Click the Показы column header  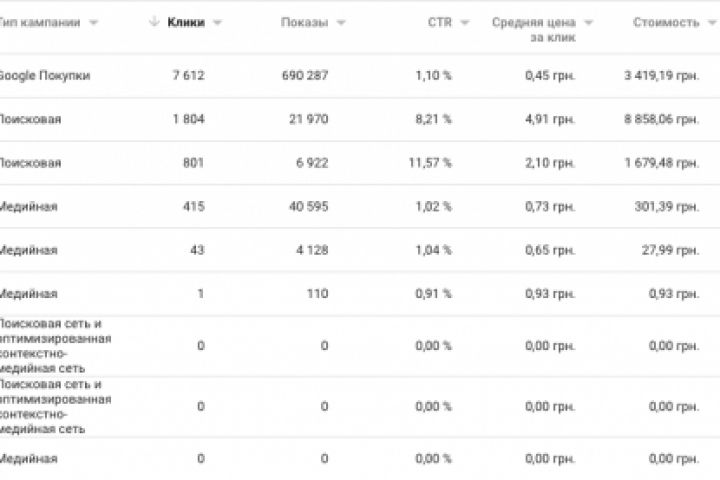pyautogui.click(x=304, y=22)
